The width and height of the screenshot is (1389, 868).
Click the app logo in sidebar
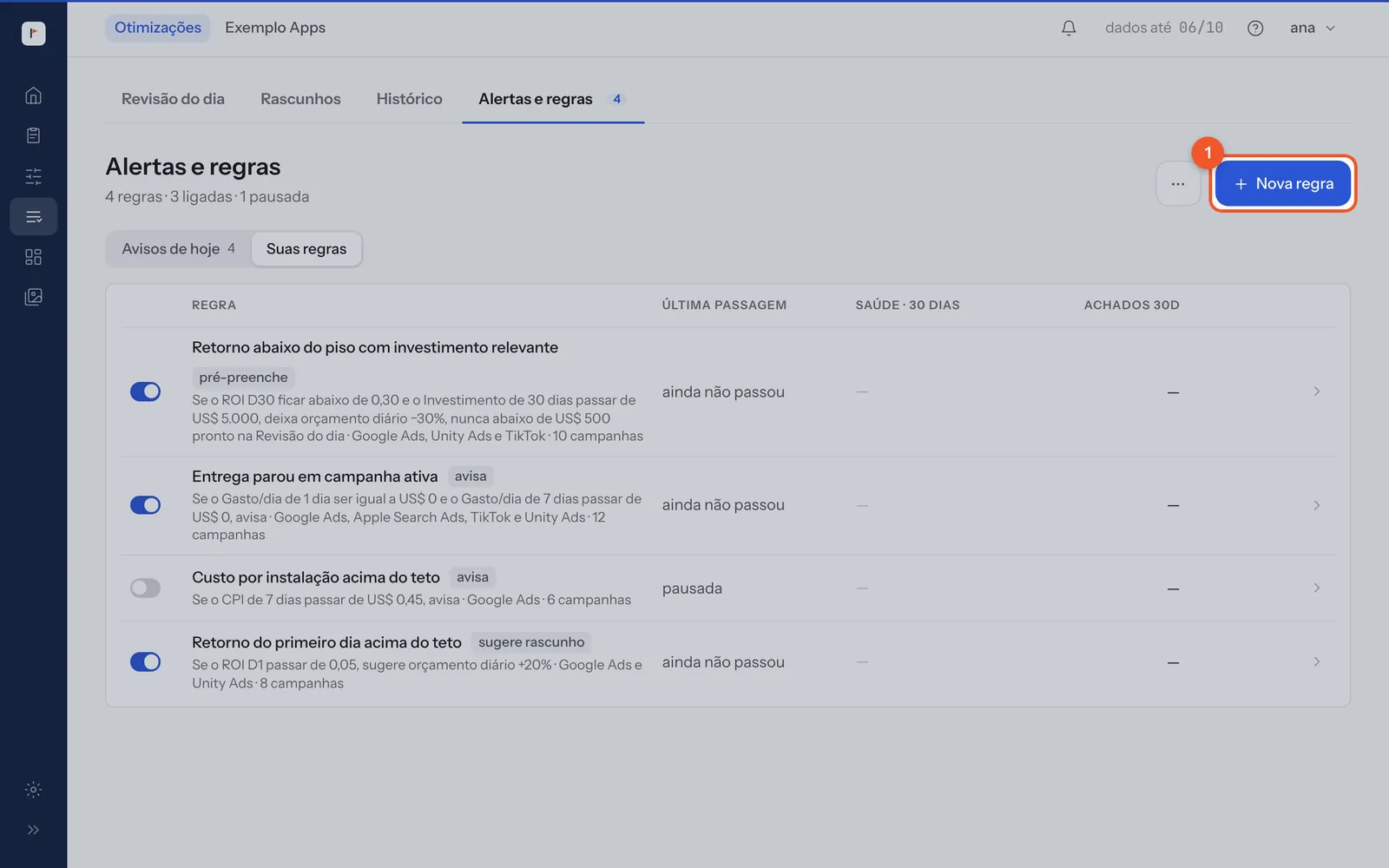click(x=33, y=33)
